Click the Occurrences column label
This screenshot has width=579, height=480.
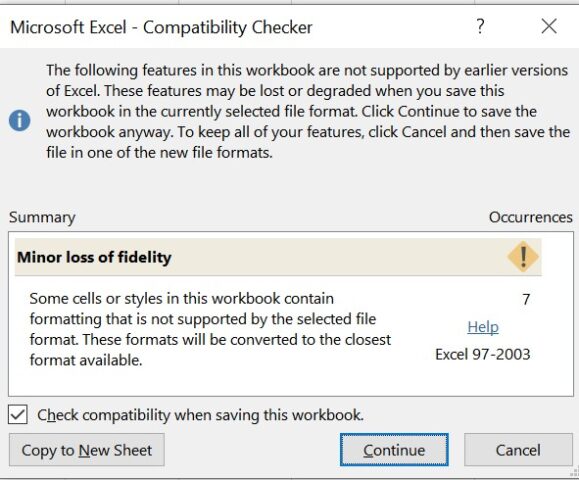click(x=531, y=217)
